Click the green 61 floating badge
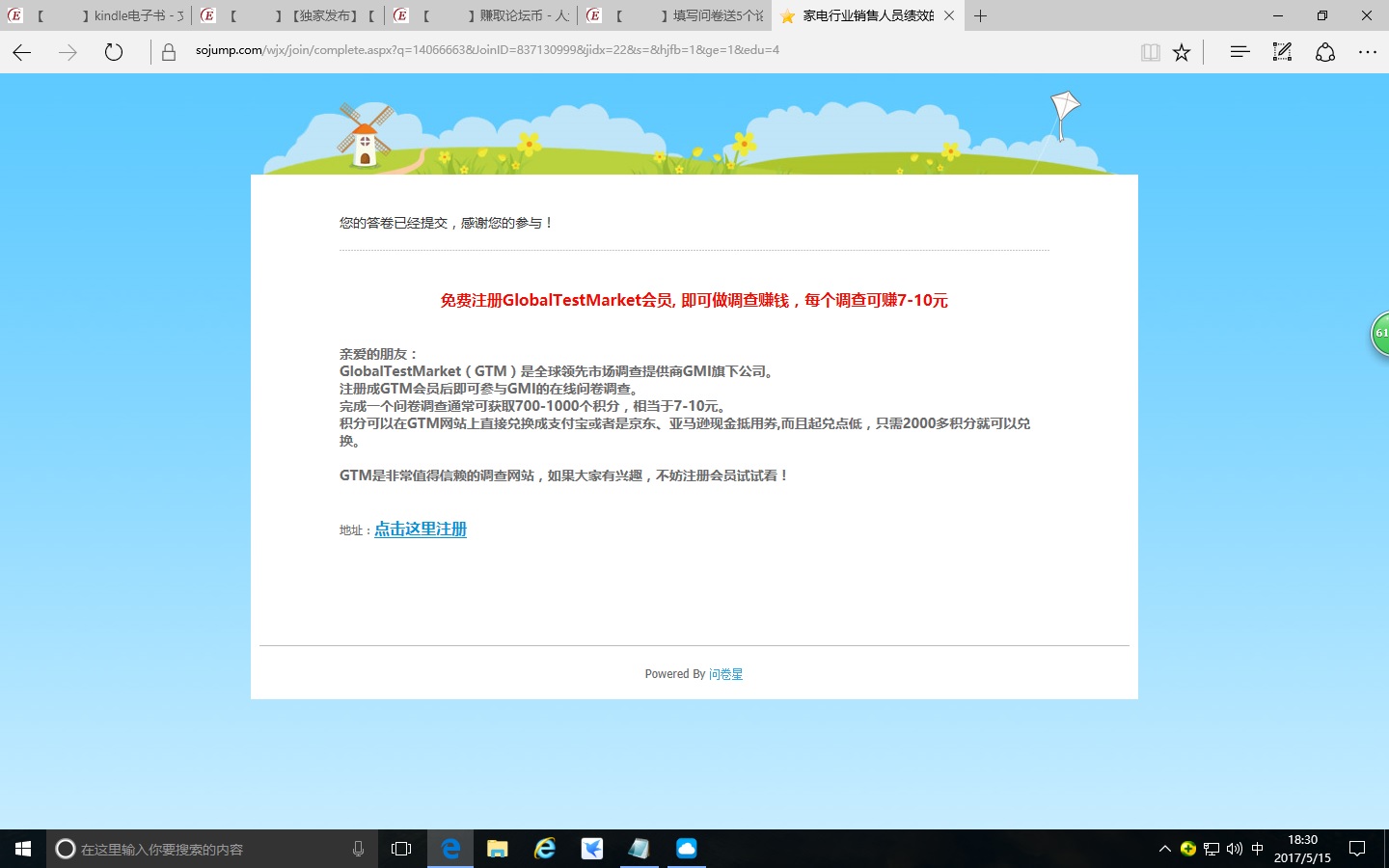1389x868 pixels. pos(1380,334)
